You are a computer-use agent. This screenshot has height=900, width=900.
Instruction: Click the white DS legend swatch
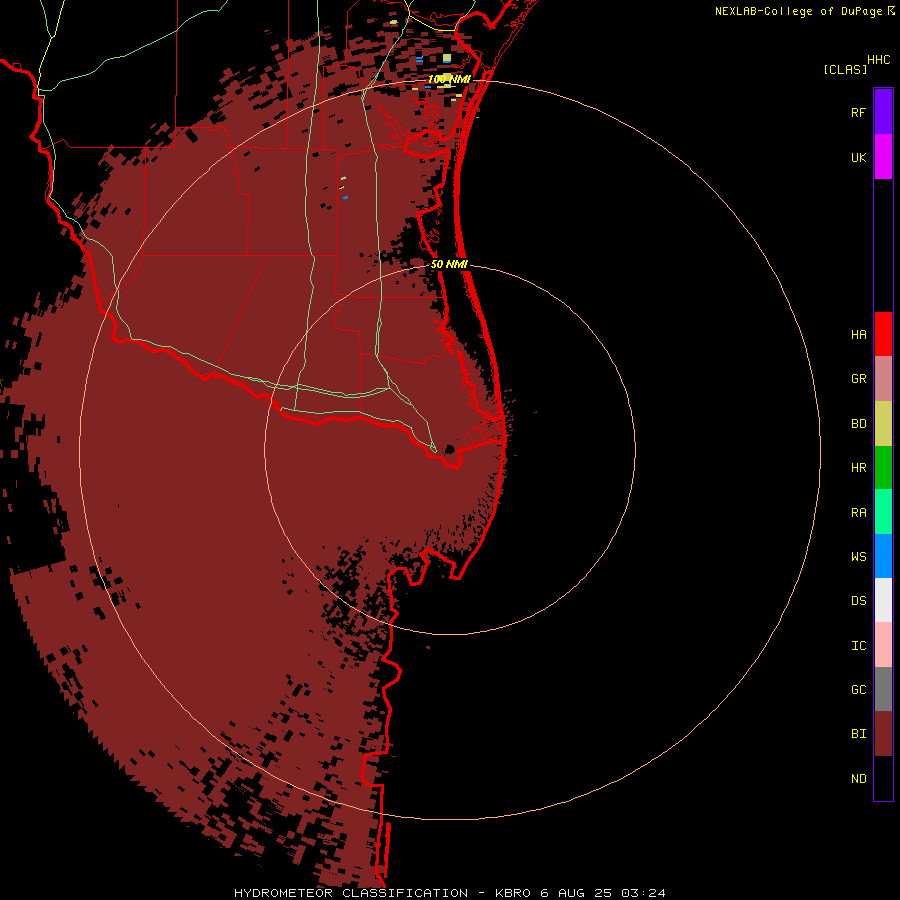pos(883,600)
